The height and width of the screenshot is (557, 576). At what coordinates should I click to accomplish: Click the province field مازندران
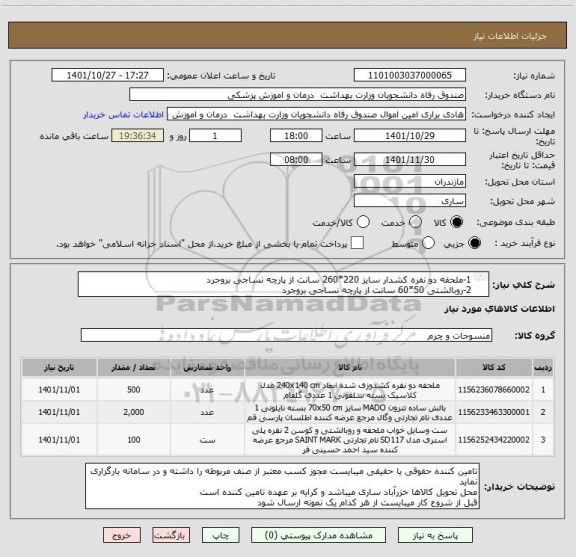(410, 182)
